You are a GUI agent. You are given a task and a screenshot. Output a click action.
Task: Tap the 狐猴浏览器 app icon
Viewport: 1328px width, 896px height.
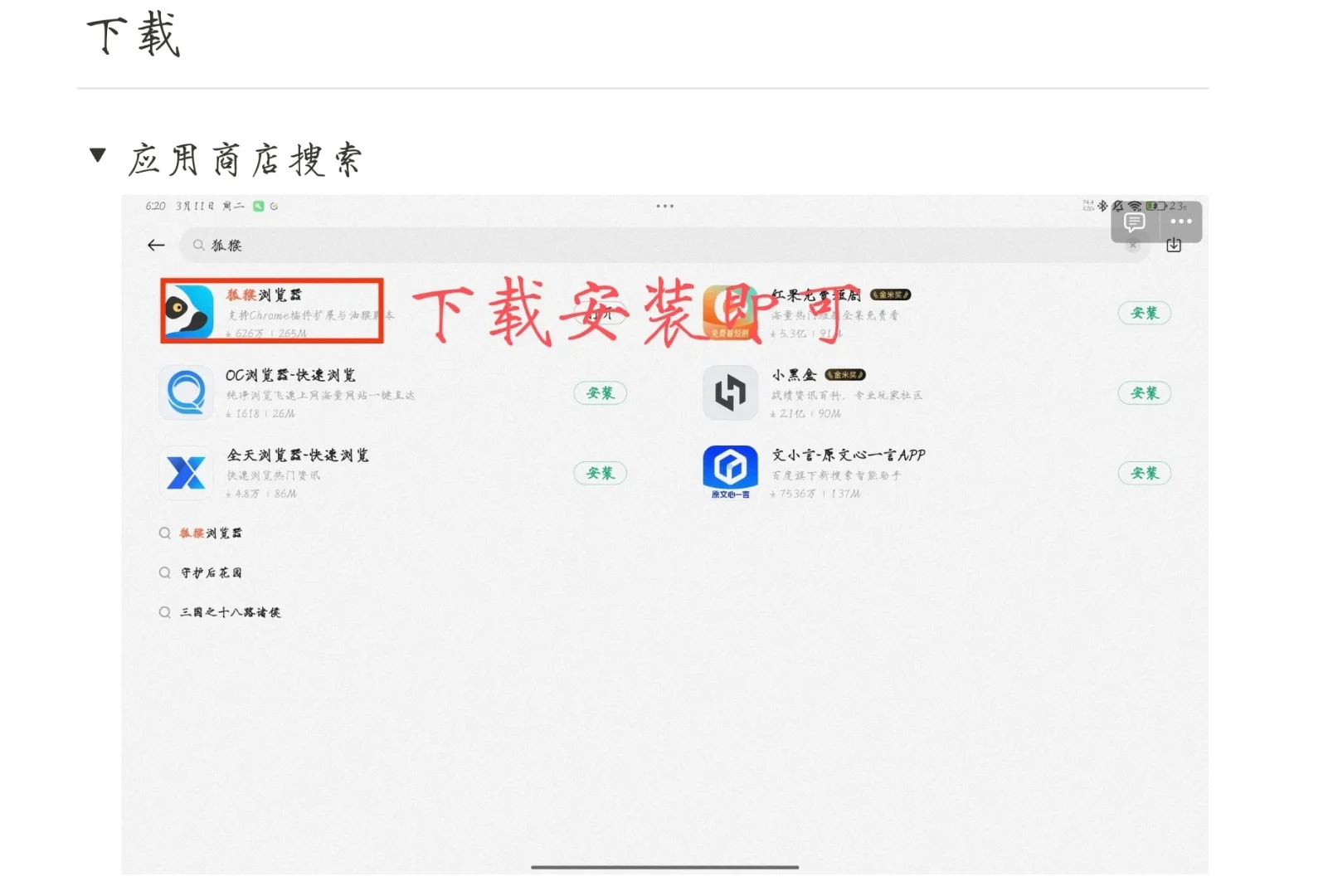(x=187, y=313)
